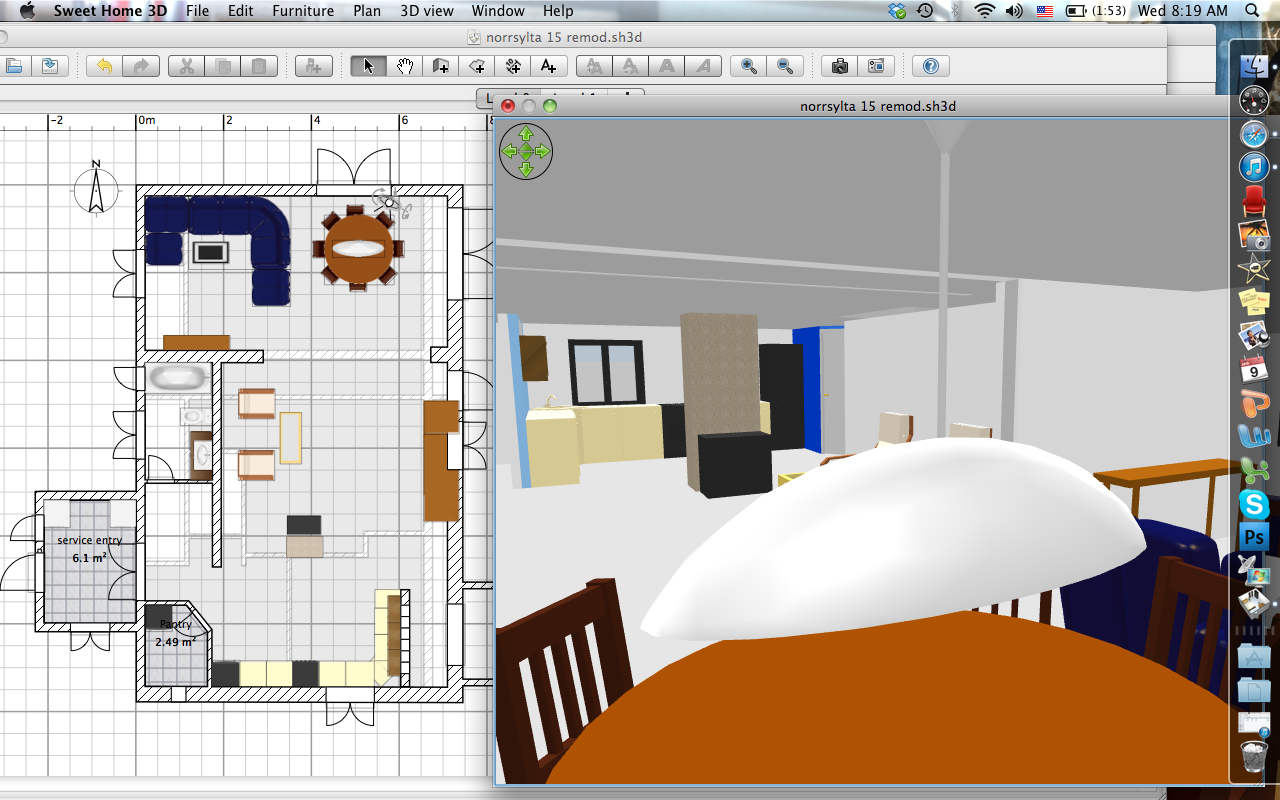
Task: Open the Furniture menu
Action: pyautogui.click(x=303, y=11)
